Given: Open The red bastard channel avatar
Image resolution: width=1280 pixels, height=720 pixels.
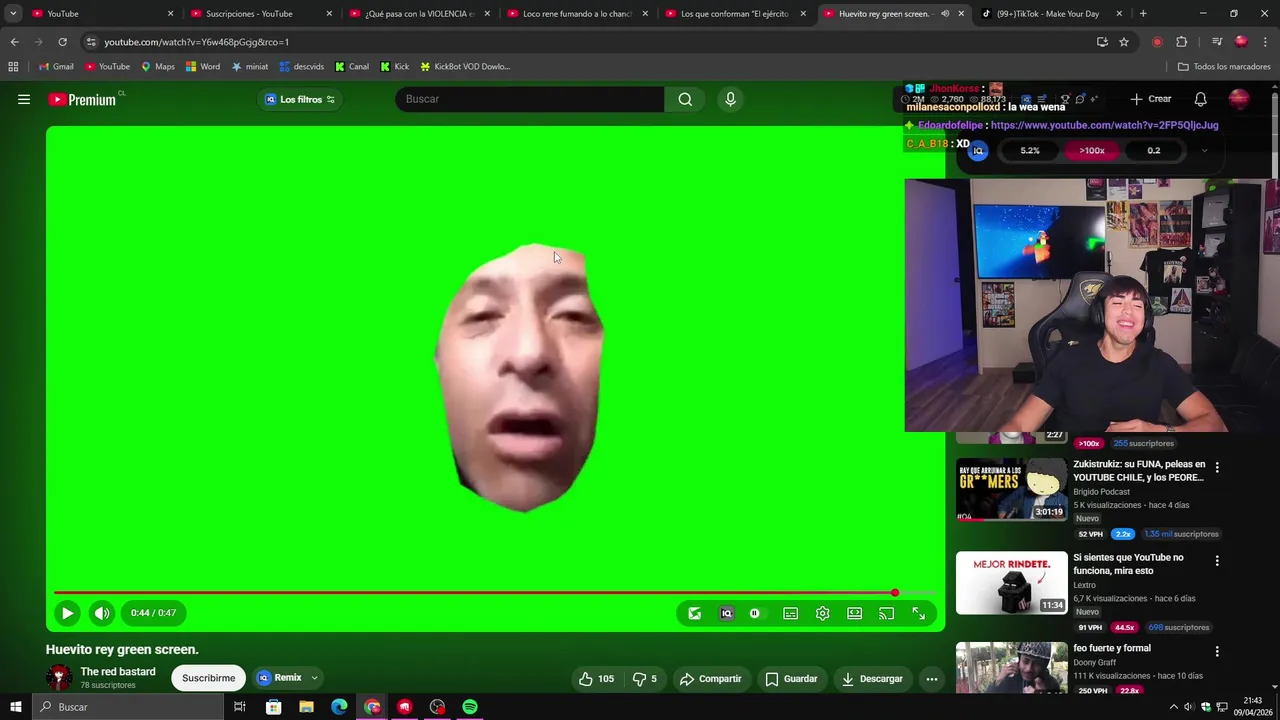Looking at the screenshot, I should [59, 678].
